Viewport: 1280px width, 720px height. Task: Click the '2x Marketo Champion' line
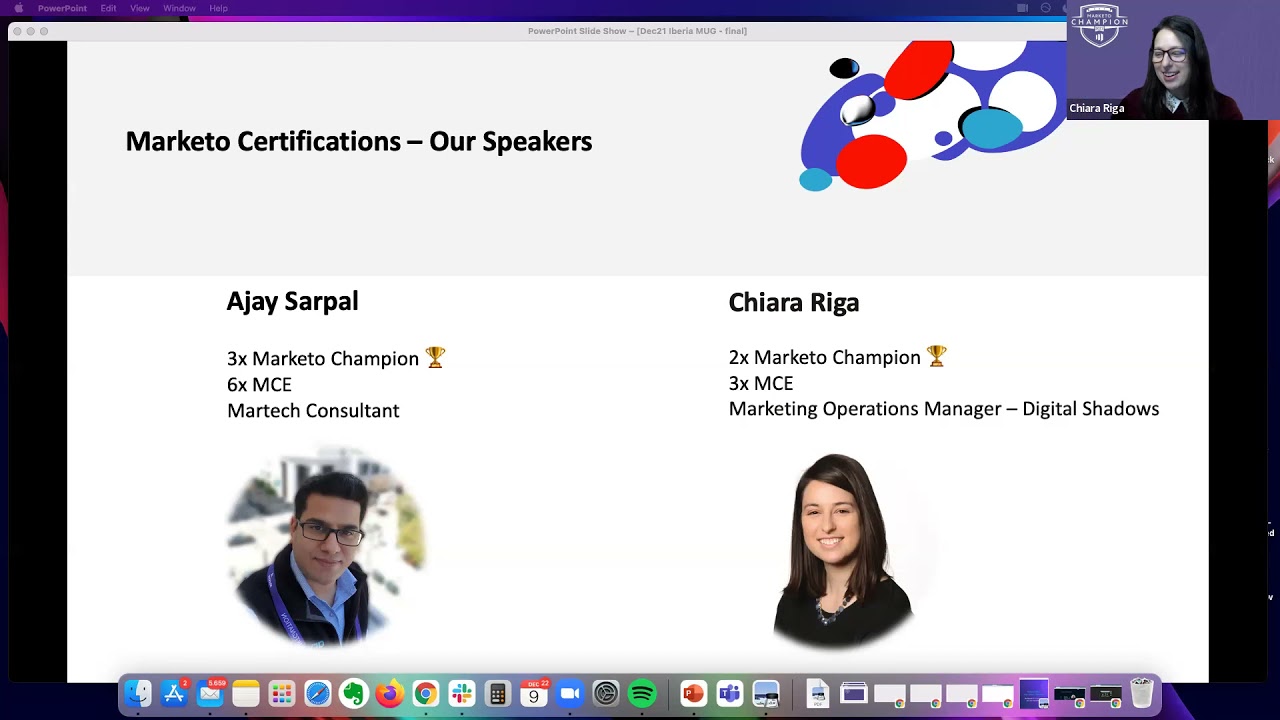[837, 357]
